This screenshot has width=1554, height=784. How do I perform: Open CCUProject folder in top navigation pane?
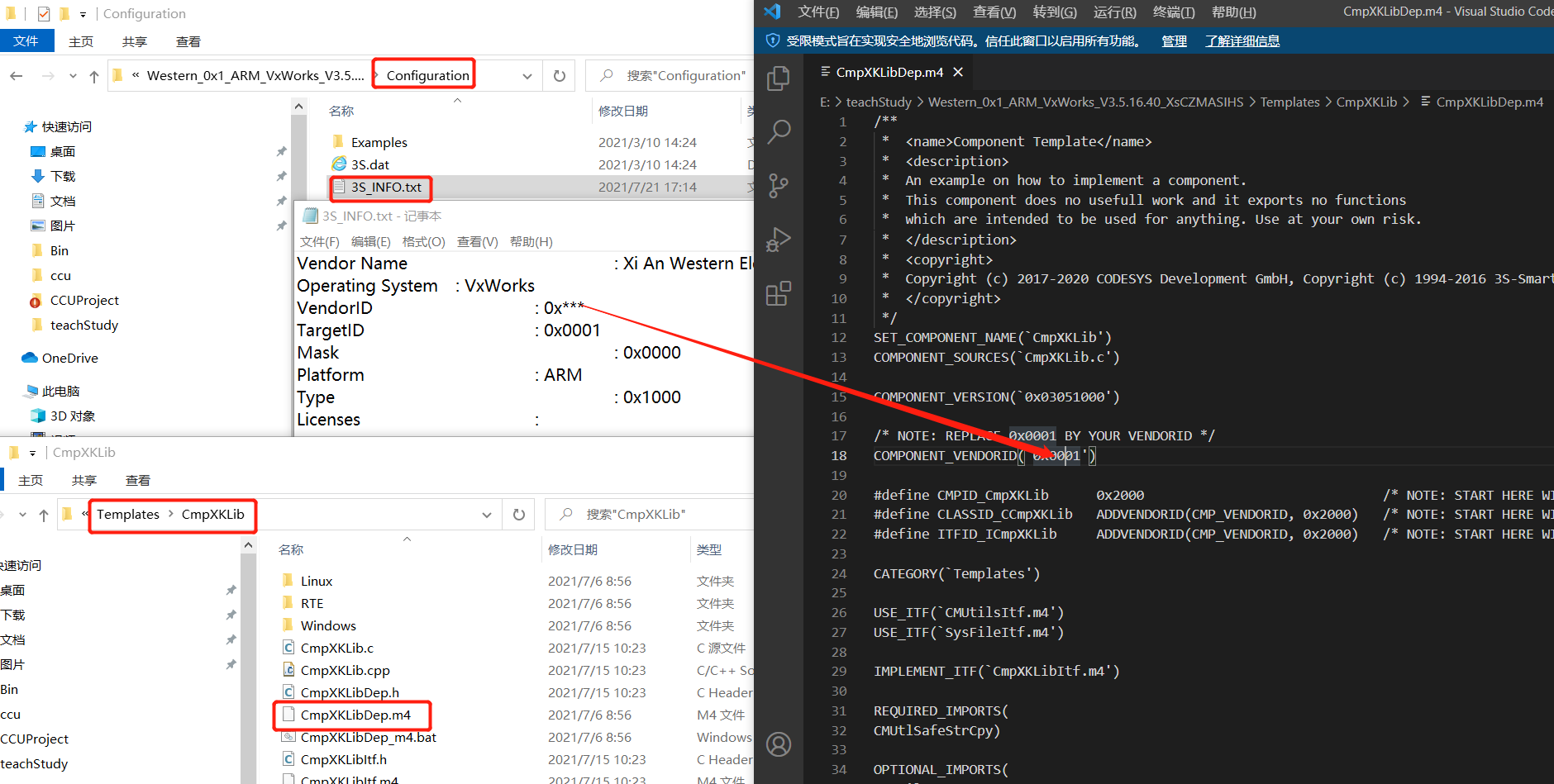click(x=84, y=301)
